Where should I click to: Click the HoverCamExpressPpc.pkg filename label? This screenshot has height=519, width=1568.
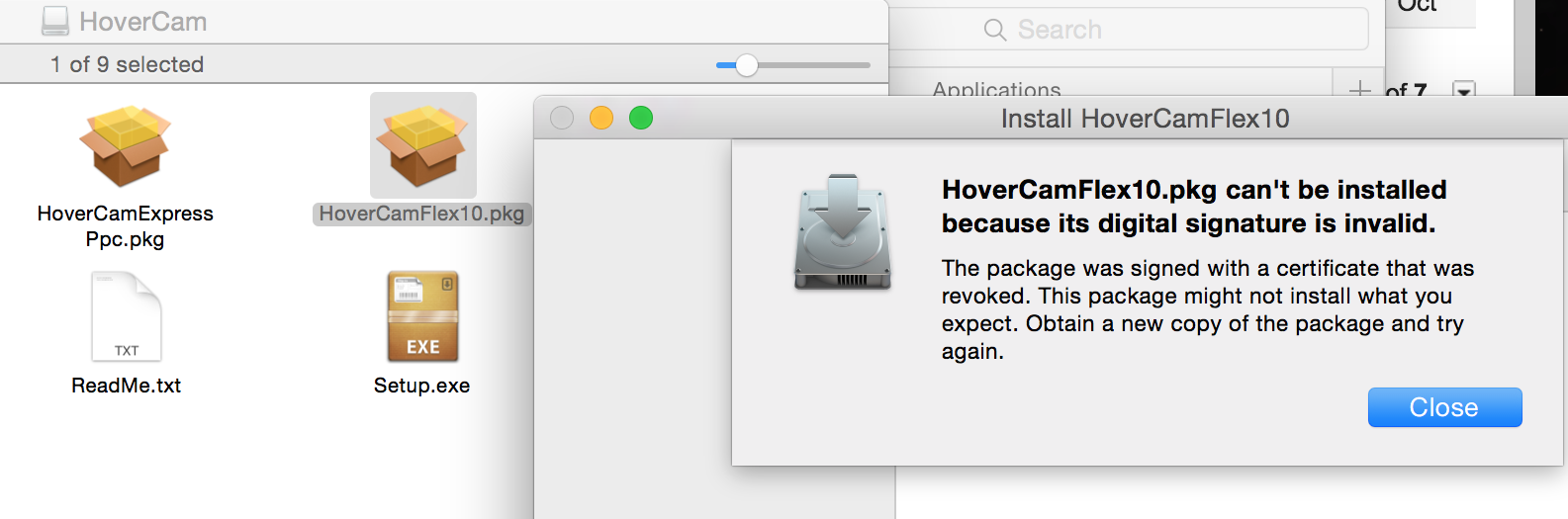125,226
